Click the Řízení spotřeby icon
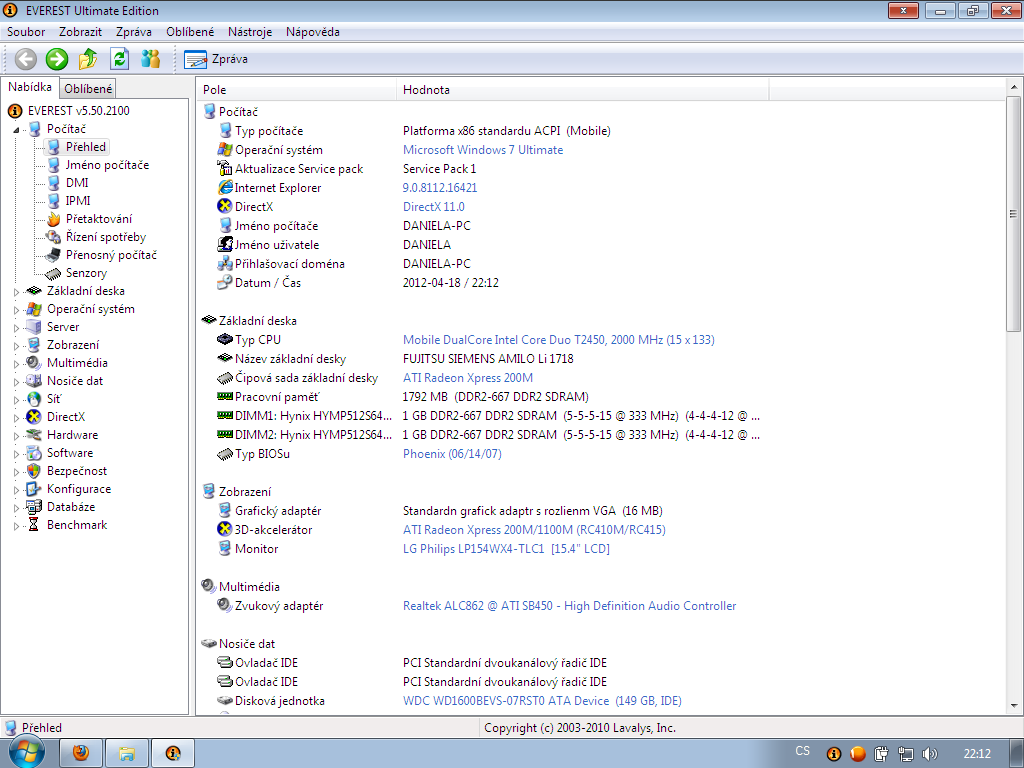 point(54,236)
